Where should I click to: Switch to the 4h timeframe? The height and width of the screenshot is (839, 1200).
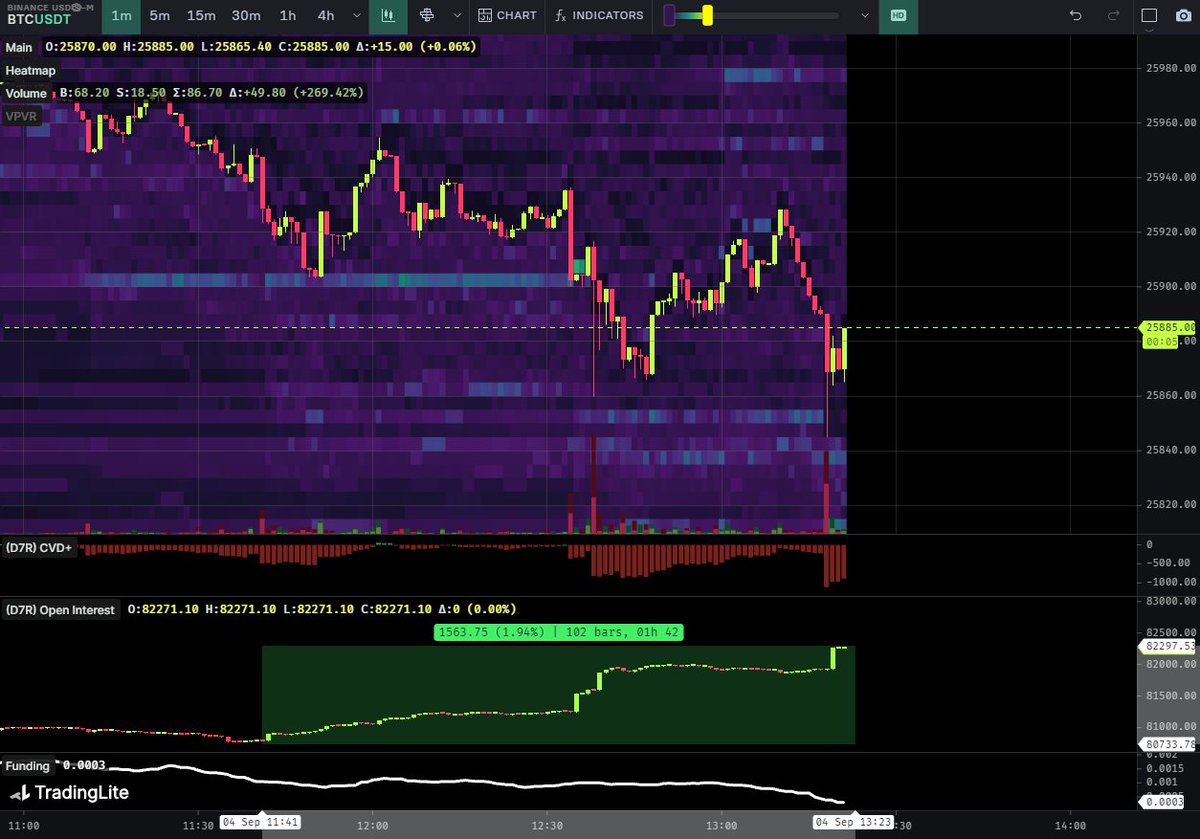coord(326,16)
